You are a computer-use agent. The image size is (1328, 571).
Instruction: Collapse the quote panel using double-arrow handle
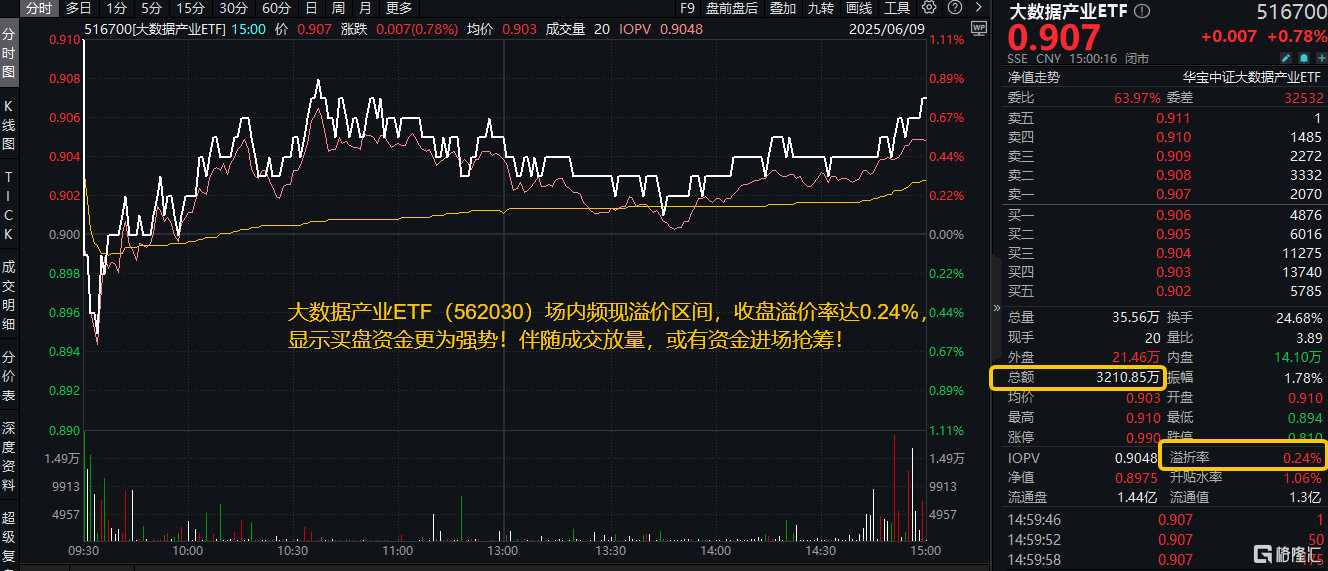coord(996,308)
